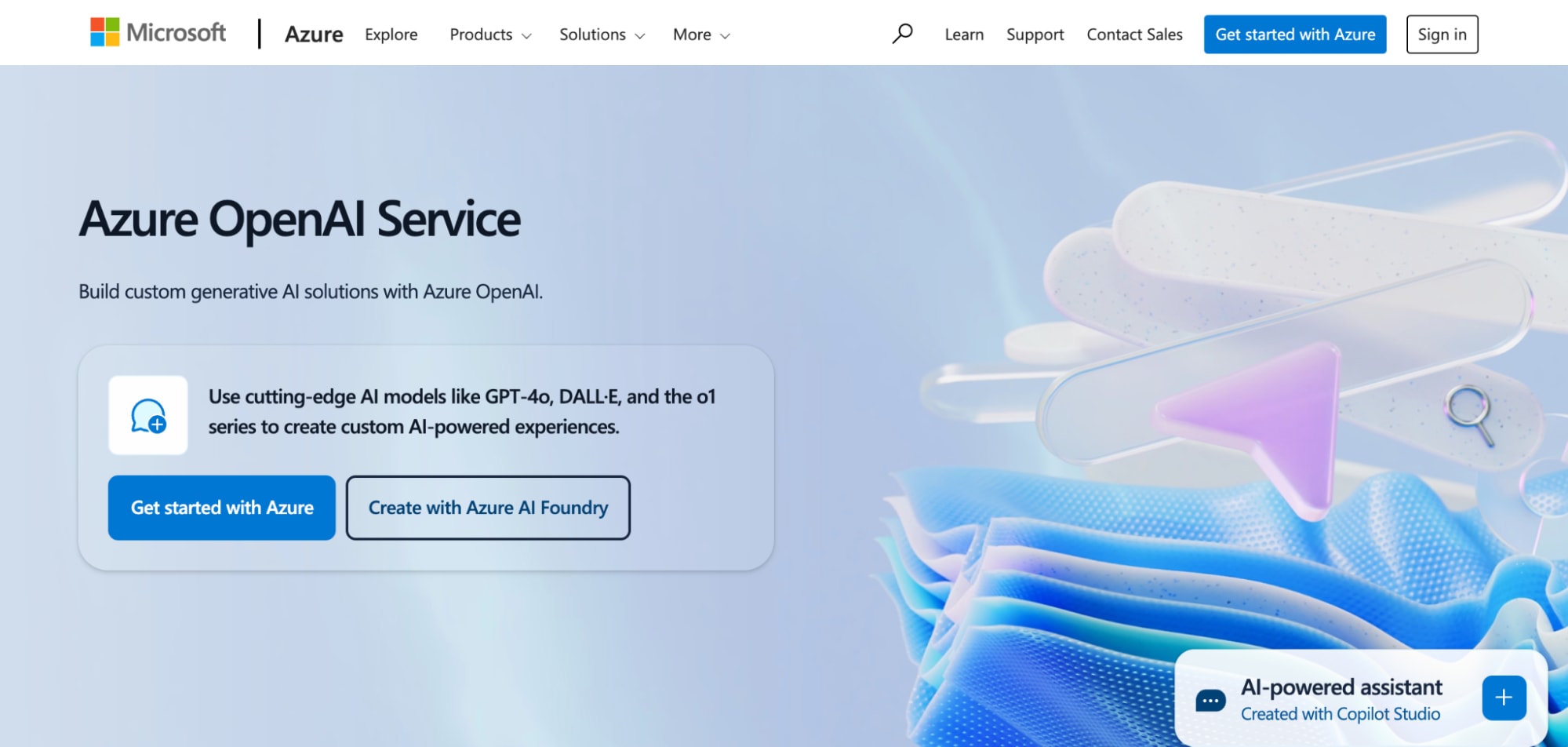Click the assistant chat bubble icon
The width and height of the screenshot is (1568, 747).
click(1210, 700)
